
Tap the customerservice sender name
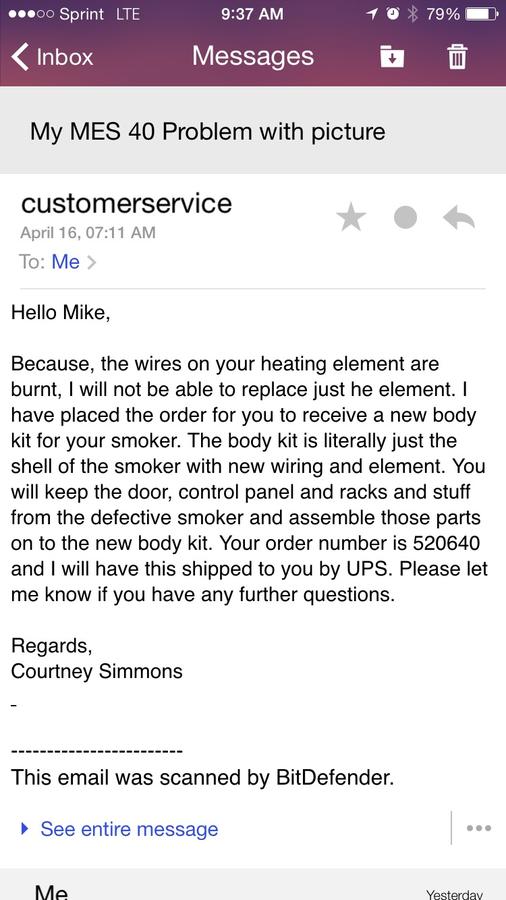click(126, 203)
